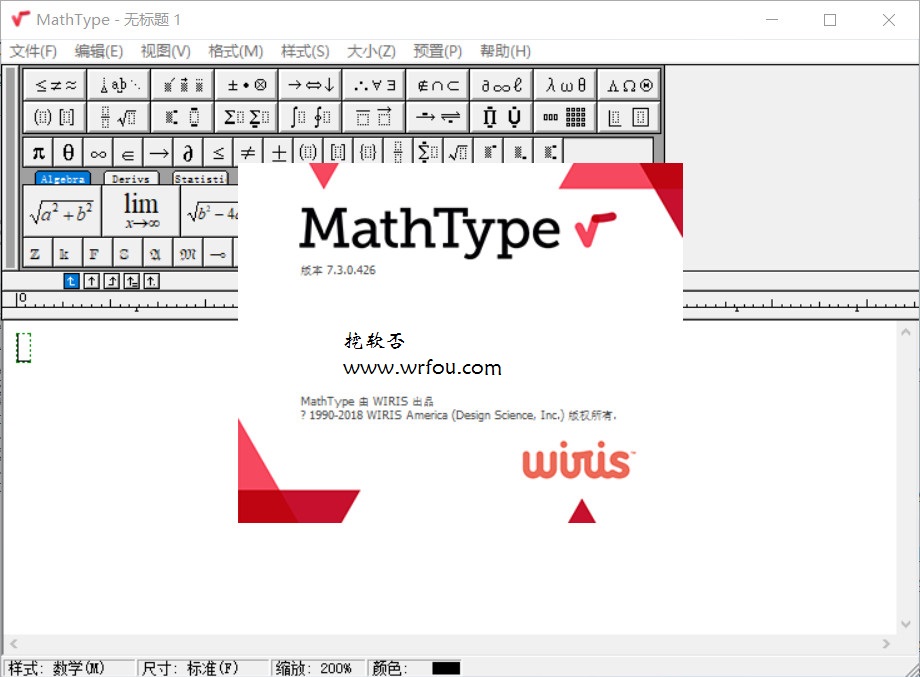The image size is (920, 677).
Task: Open the boxes templates palette
Action: click(x=630, y=117)
